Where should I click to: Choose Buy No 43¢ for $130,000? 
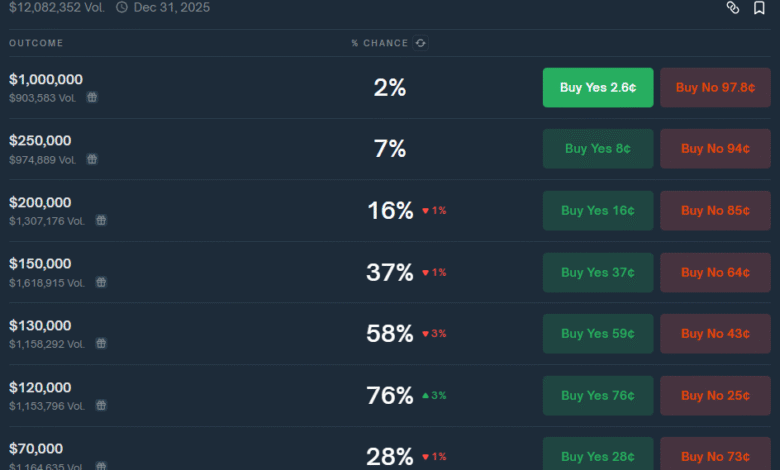tap(715, 334)
